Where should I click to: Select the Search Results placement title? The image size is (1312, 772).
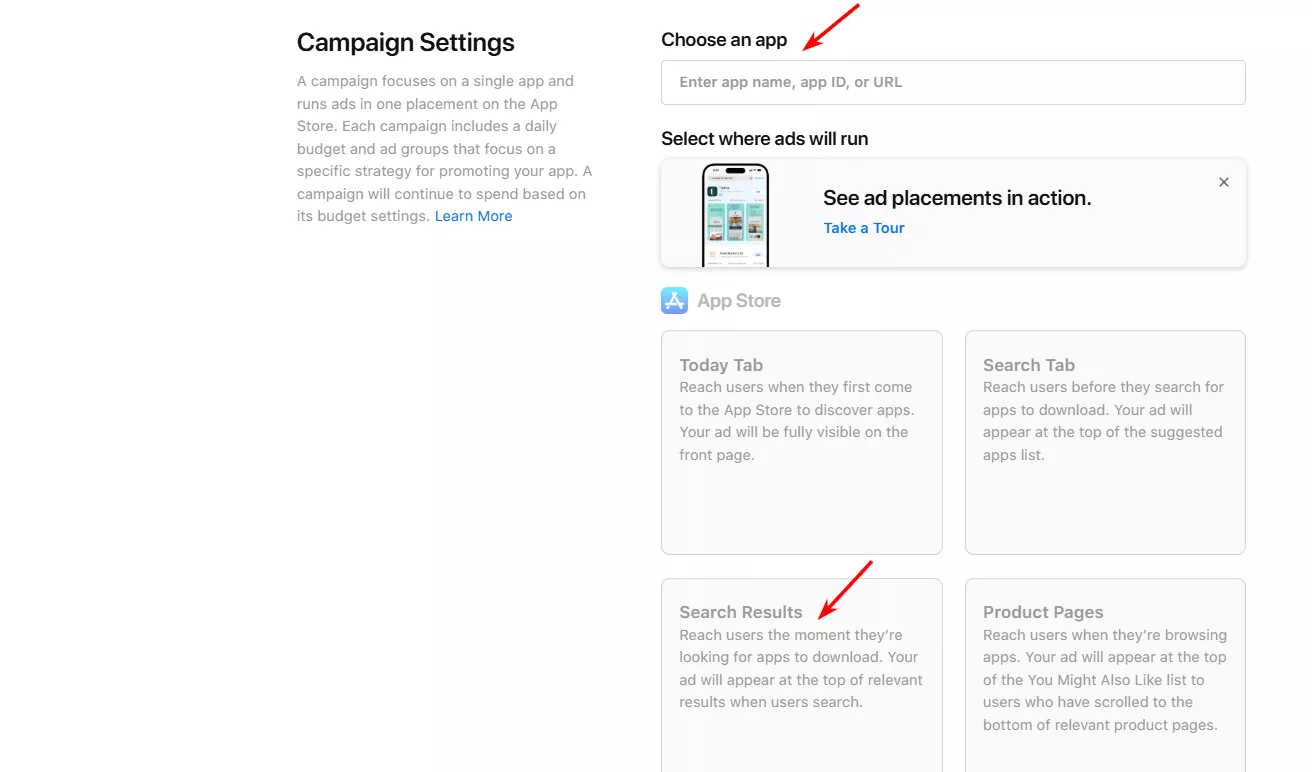[x=741, y=612]
